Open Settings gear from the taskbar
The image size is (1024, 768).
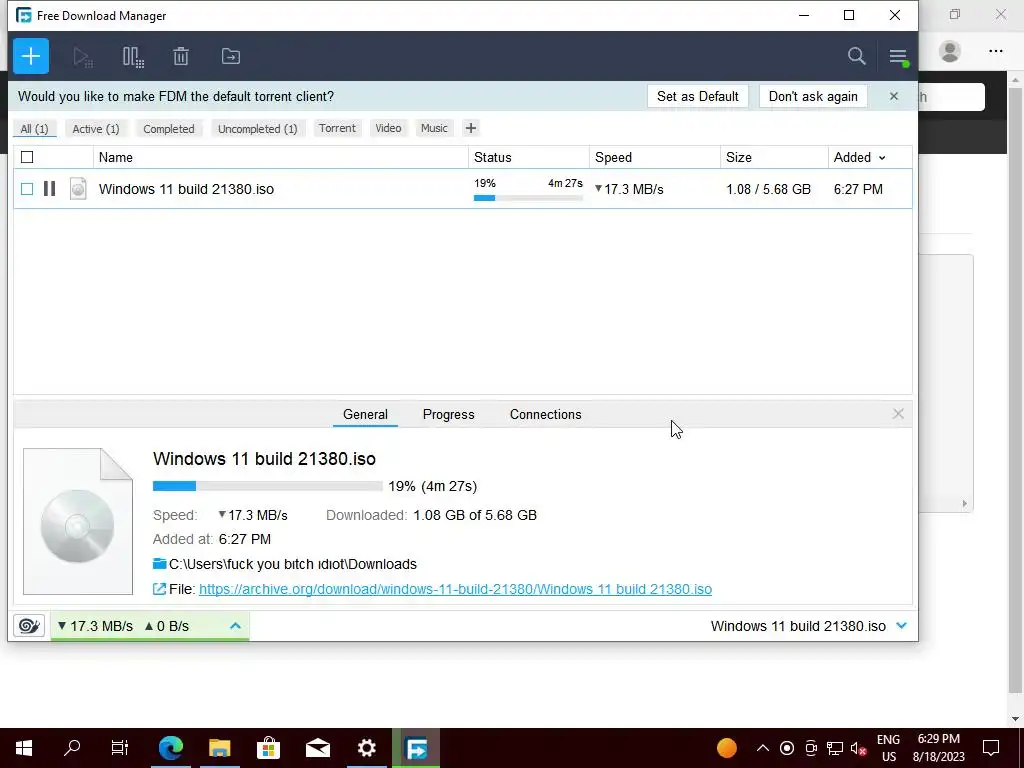[x=367, y=748]
